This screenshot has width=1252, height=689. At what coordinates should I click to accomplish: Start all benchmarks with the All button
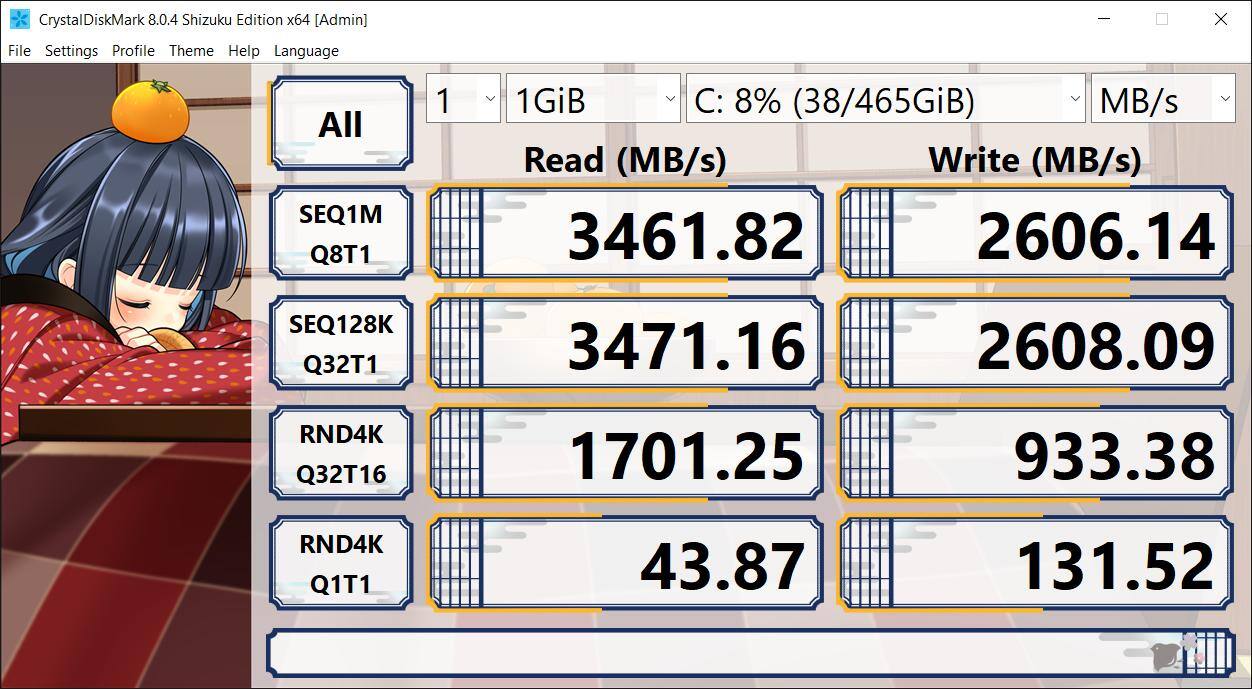pos(340,125)
